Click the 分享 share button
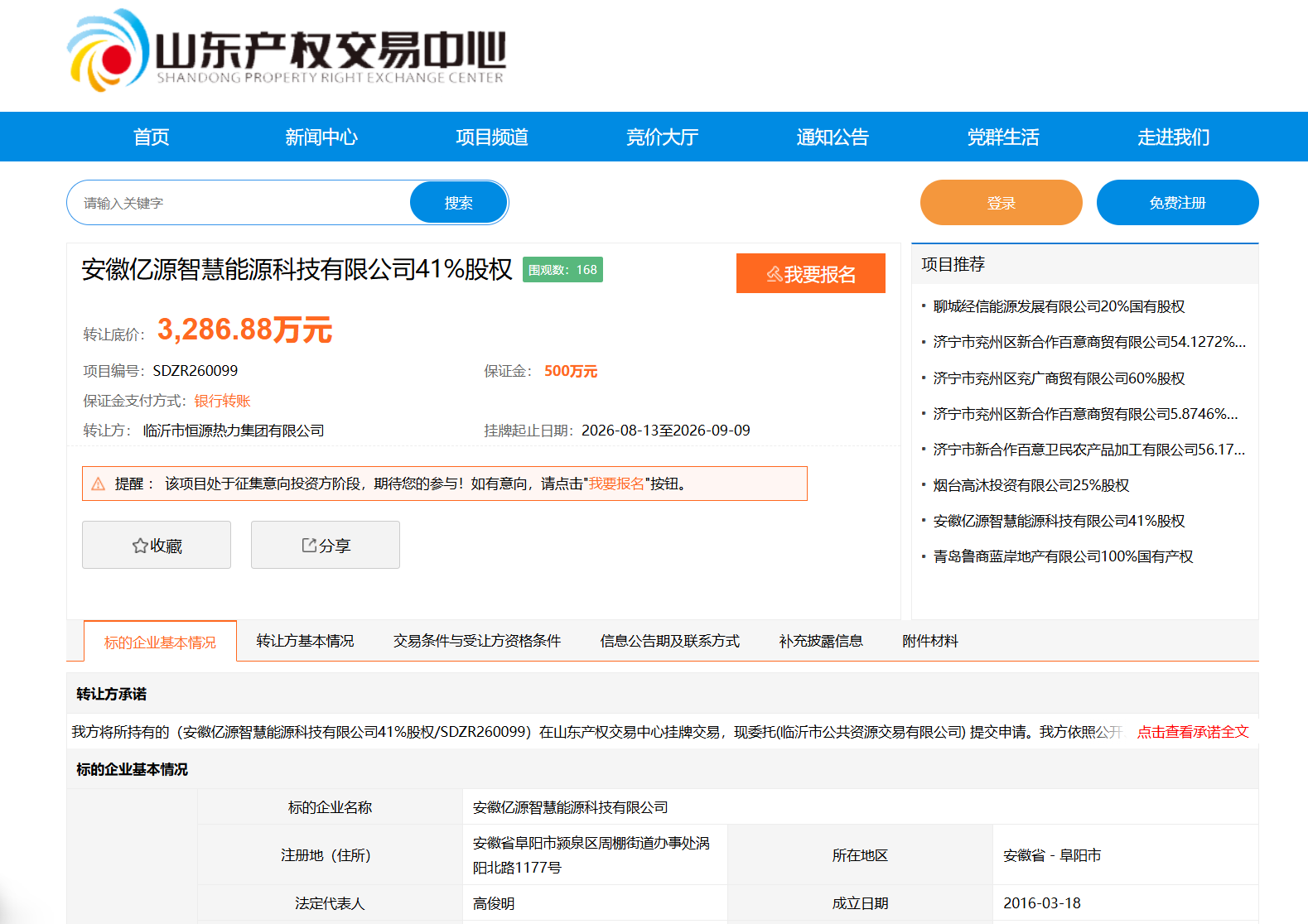This screenshot has width=1308, height=924. [x=326, y=545]
